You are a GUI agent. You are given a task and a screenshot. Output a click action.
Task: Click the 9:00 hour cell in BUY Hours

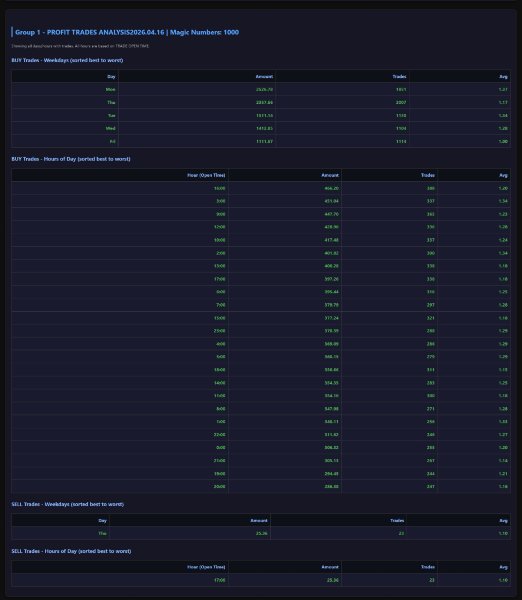click(120, 214)
